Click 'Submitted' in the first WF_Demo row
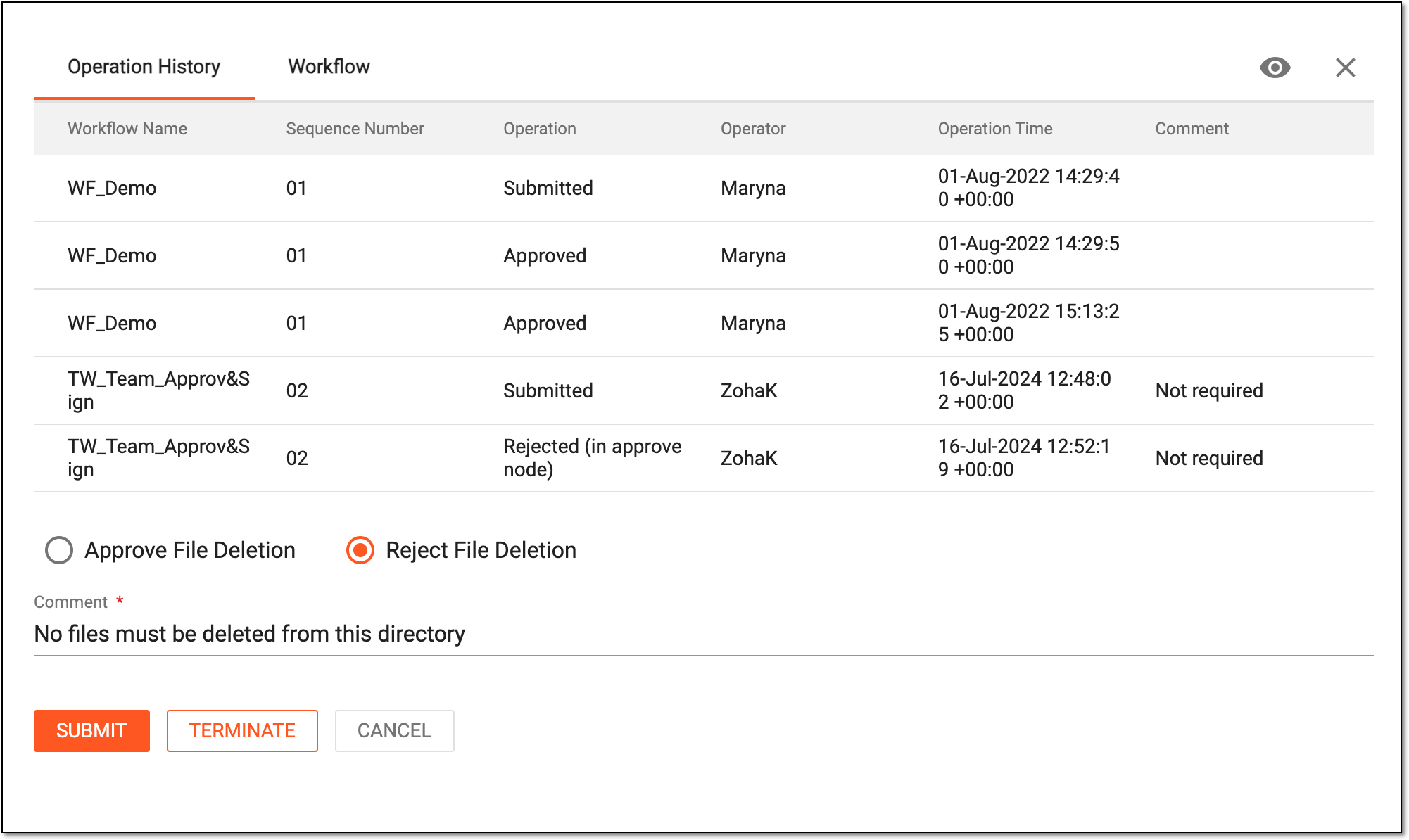This screenshot has height=840, width=1409. (x=548, y=188)
